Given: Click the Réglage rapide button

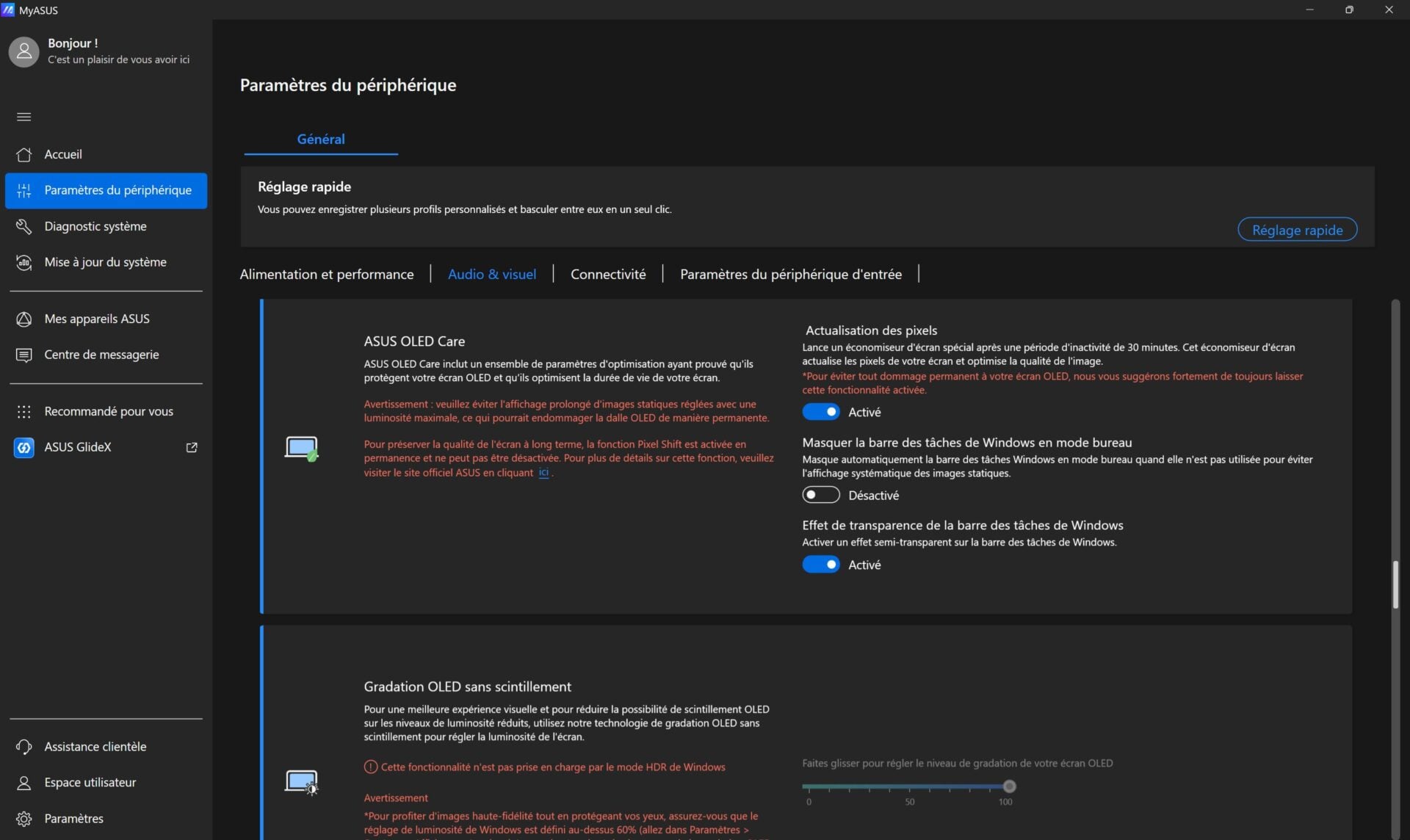Looking at the screenshot, I should [x=1297, y=230].
